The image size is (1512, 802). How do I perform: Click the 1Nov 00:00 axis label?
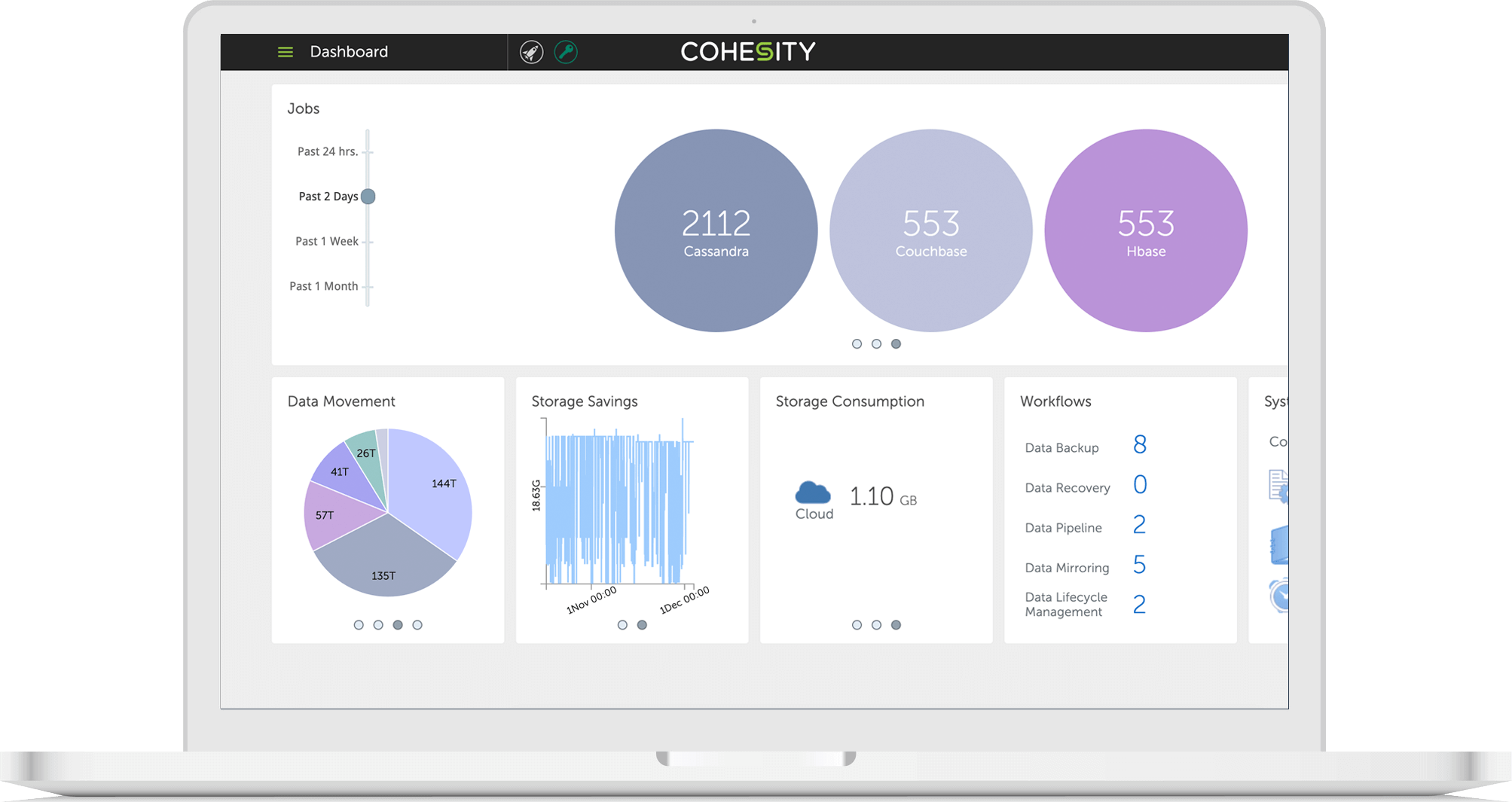pos(592,601)
